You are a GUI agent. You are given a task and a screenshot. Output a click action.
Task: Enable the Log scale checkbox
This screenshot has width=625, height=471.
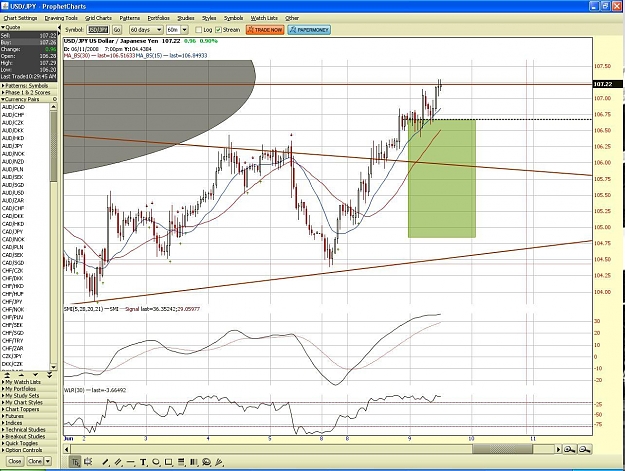click(199, 30)
